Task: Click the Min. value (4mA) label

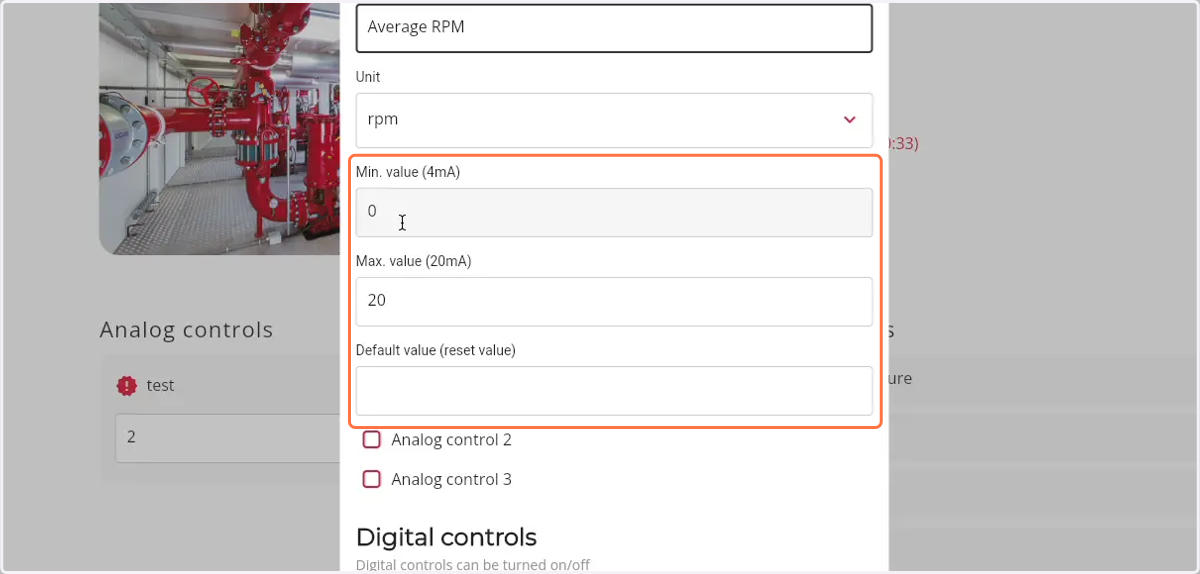Action: [x=408, y=172]
